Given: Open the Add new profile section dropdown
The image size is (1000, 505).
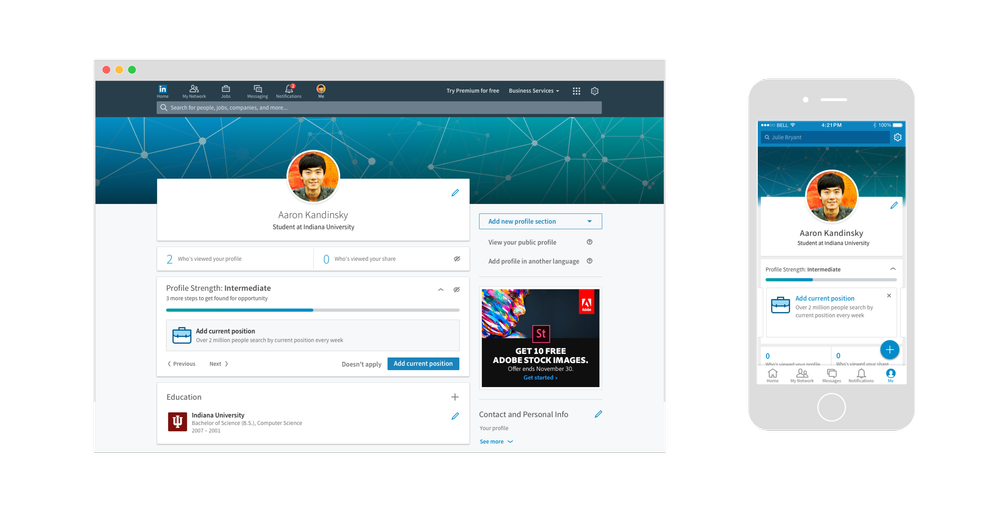Looking at the screenshot, I should coord(540,221).
